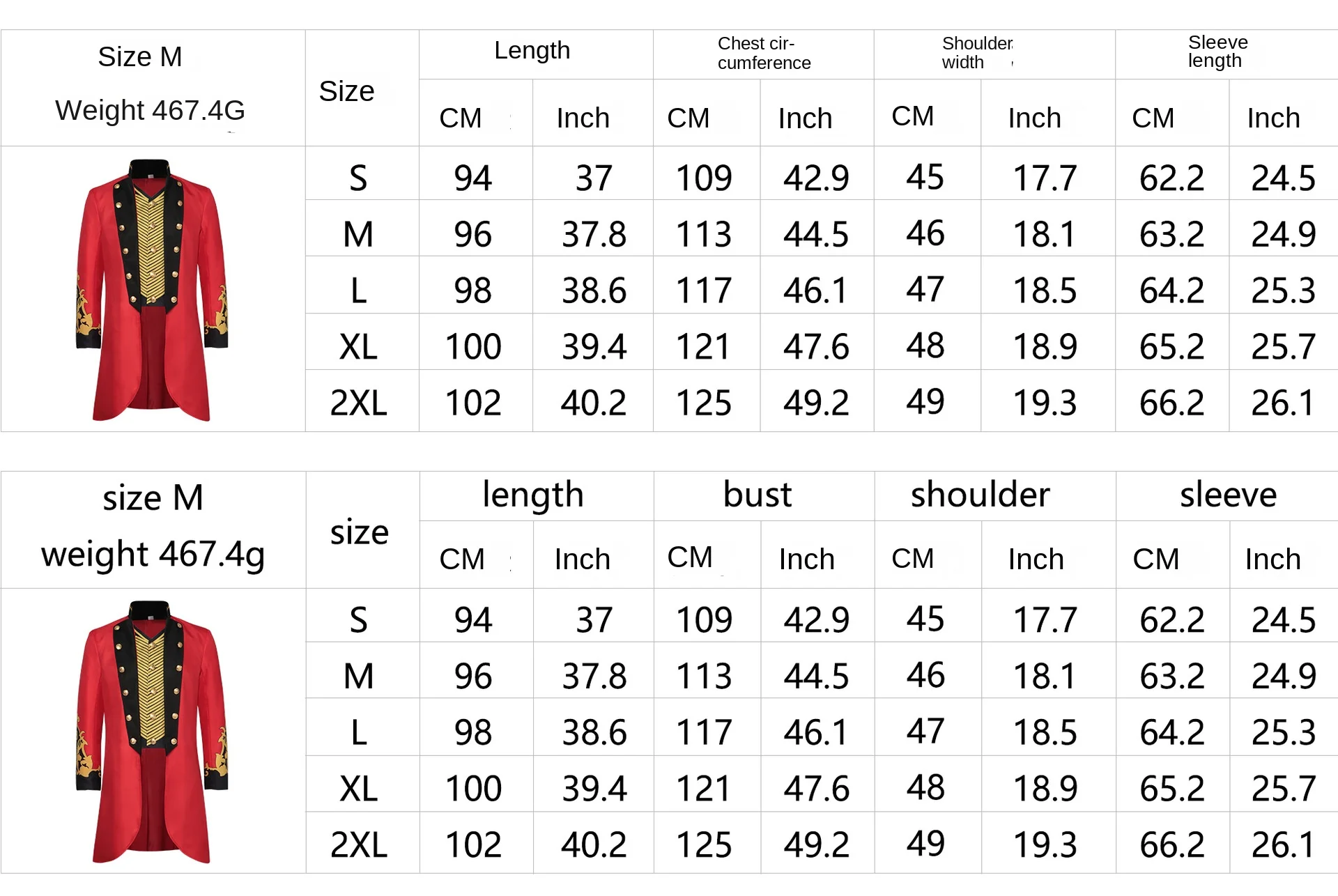Click the L row label in bottom table

pos(358,732)
